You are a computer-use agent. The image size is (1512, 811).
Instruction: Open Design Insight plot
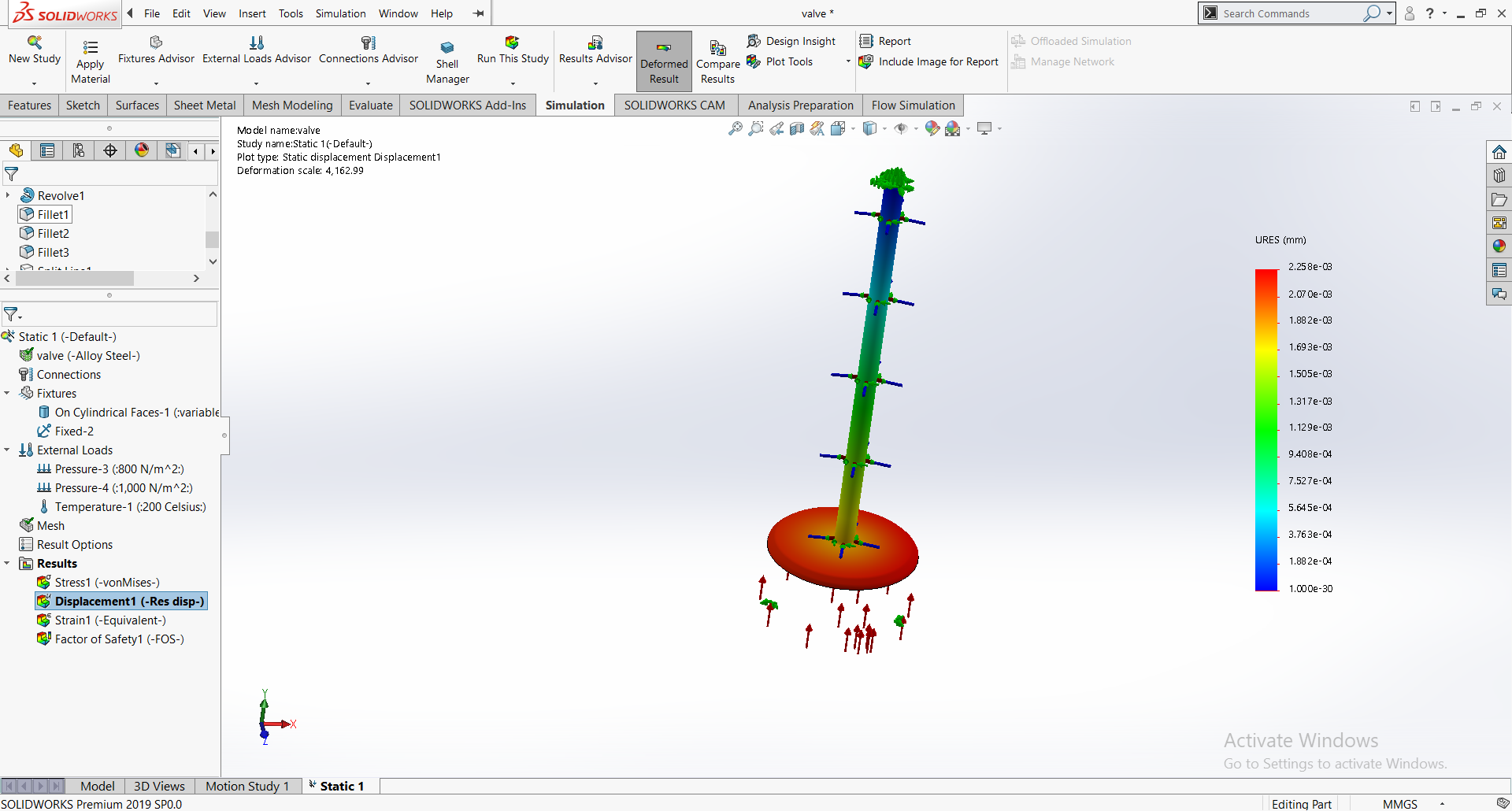pos(791,41)
